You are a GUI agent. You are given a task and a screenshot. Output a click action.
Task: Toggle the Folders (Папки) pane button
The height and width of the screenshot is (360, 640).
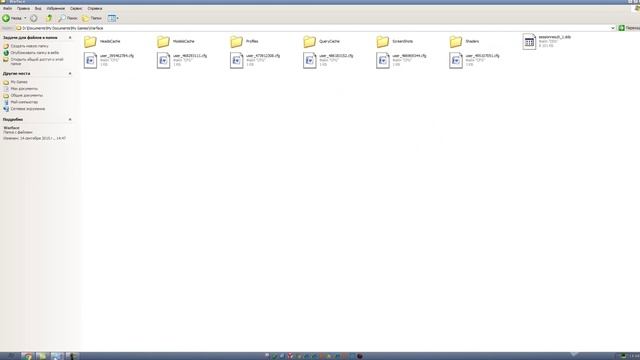[92, 18]
